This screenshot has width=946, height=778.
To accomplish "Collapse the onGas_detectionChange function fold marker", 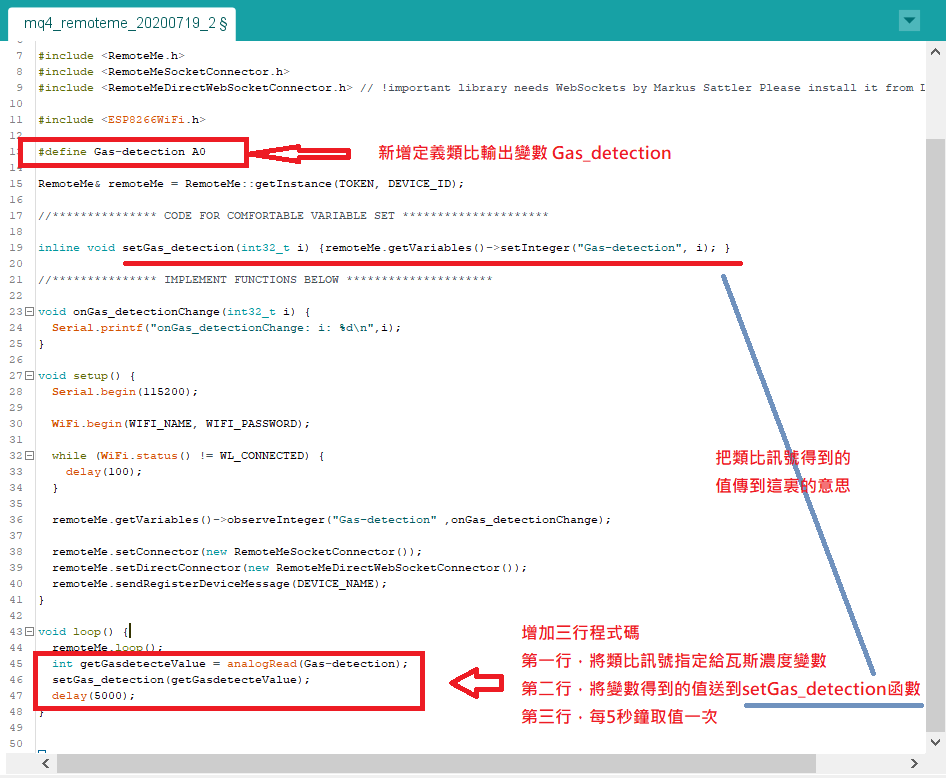I will click(x=28, y=312).
